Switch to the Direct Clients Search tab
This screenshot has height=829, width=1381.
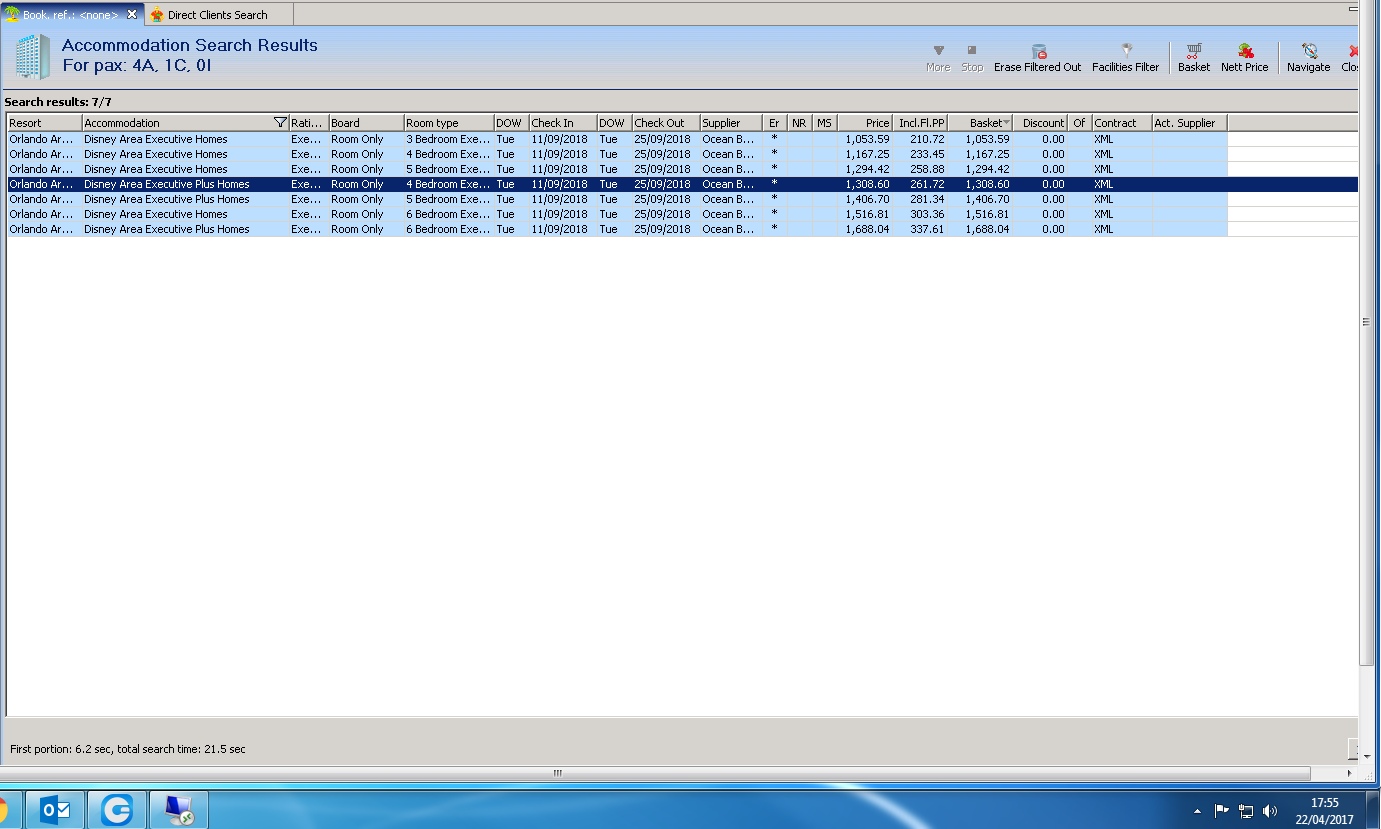click(218, 15)
